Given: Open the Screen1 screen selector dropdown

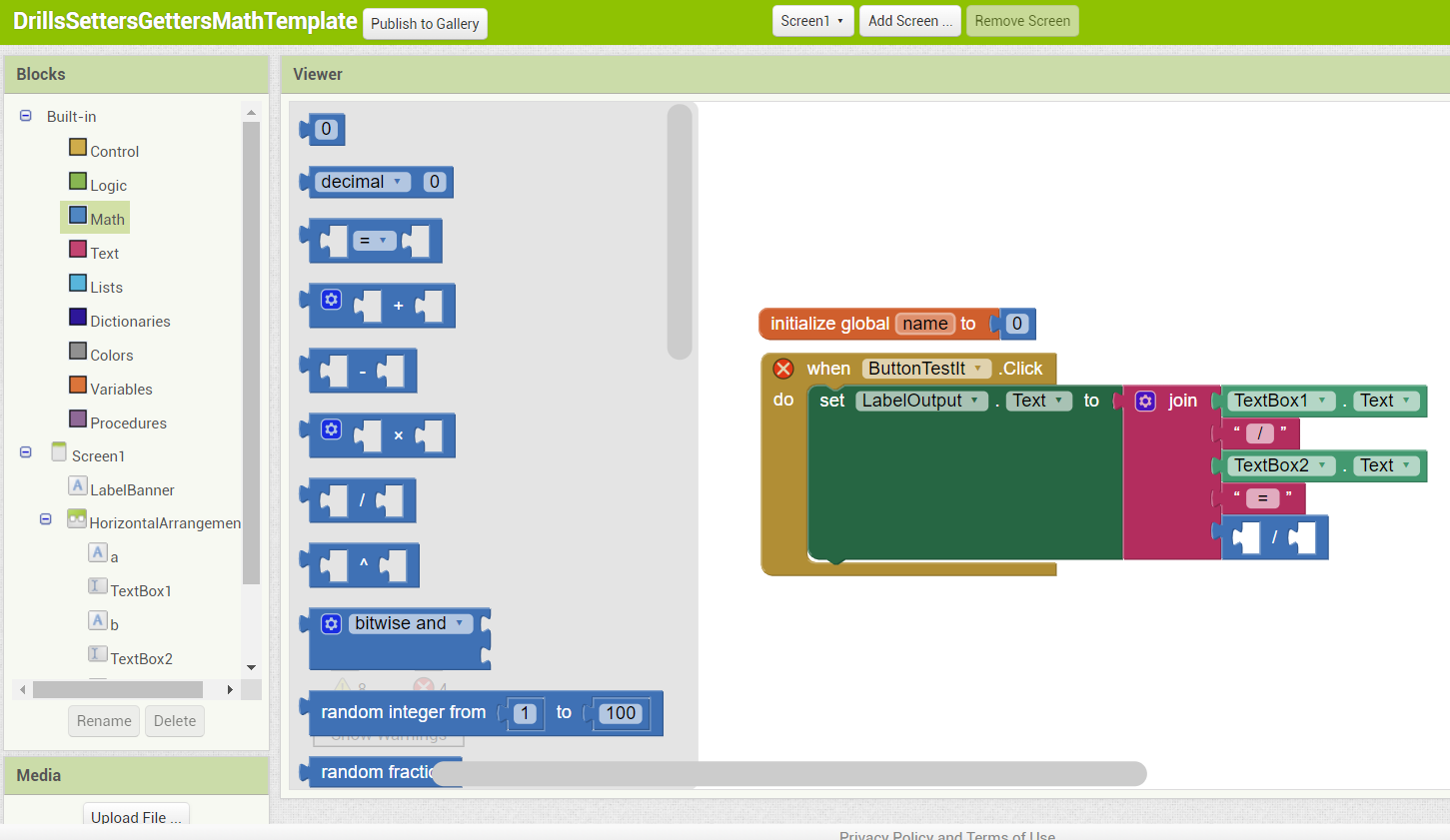Looking at the screenshot, I should (x=812, y=20).
